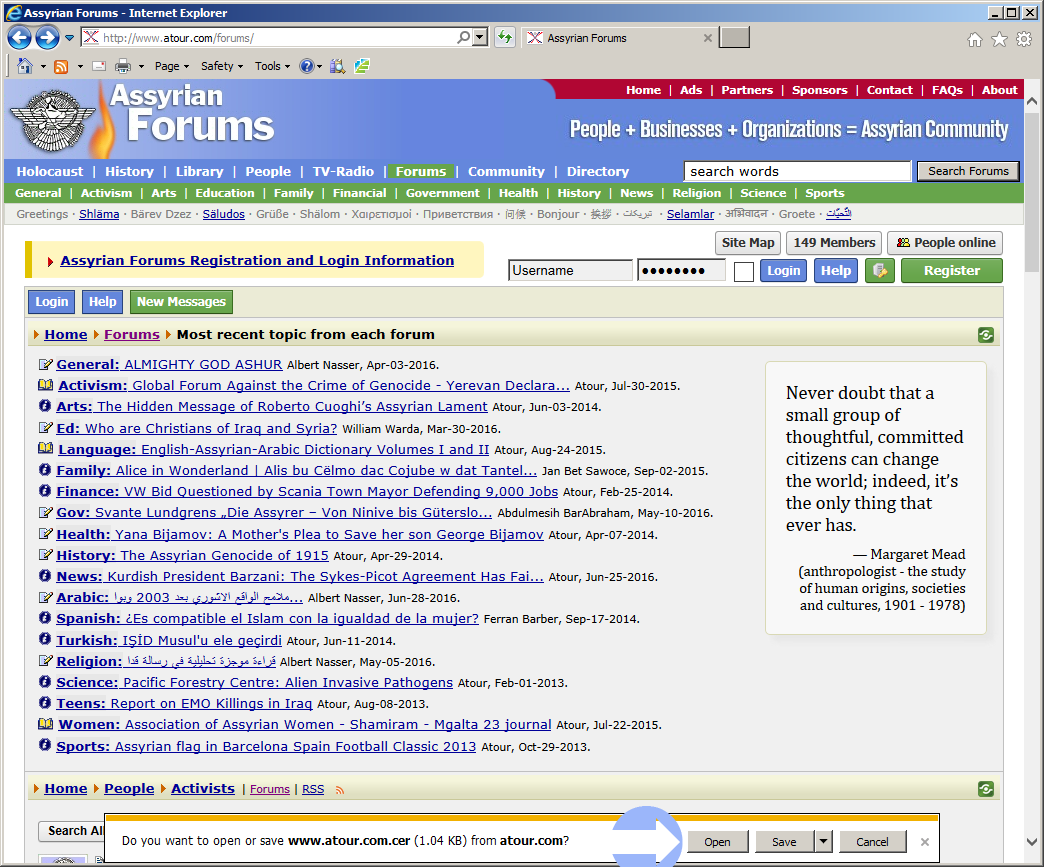This screenshot has width=1044, height=867.
Task: Open the browser Home page house icon at top right
Action: pos(975,40)
